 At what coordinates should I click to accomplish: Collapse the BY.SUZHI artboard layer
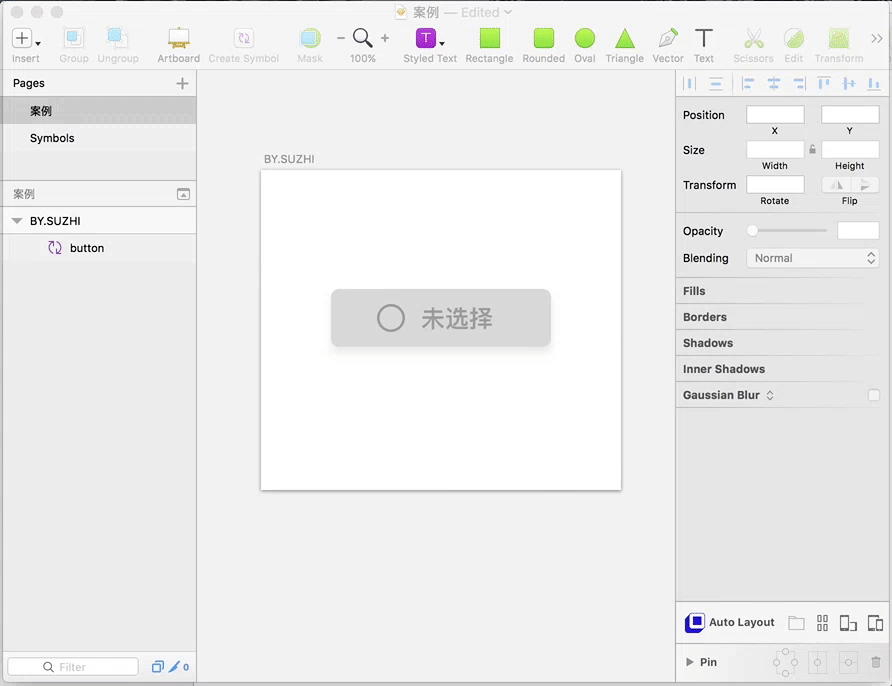tap(17, 221)
